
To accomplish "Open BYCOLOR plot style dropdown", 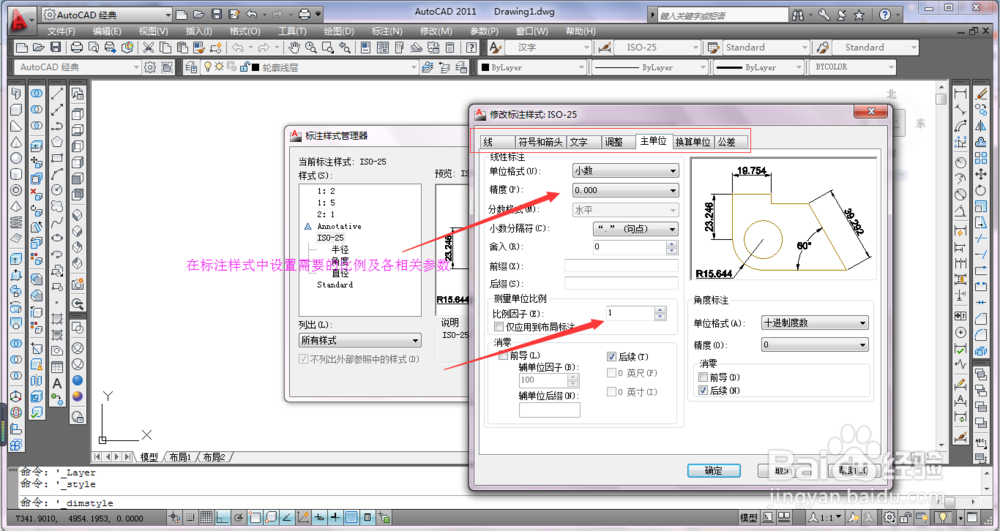I will 853,67.
